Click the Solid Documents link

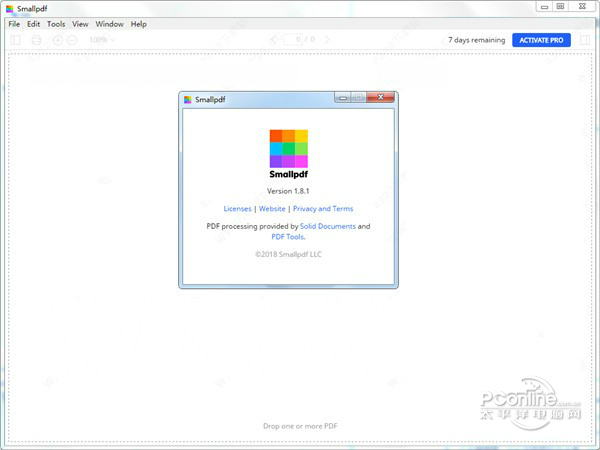tap(328, 226)
